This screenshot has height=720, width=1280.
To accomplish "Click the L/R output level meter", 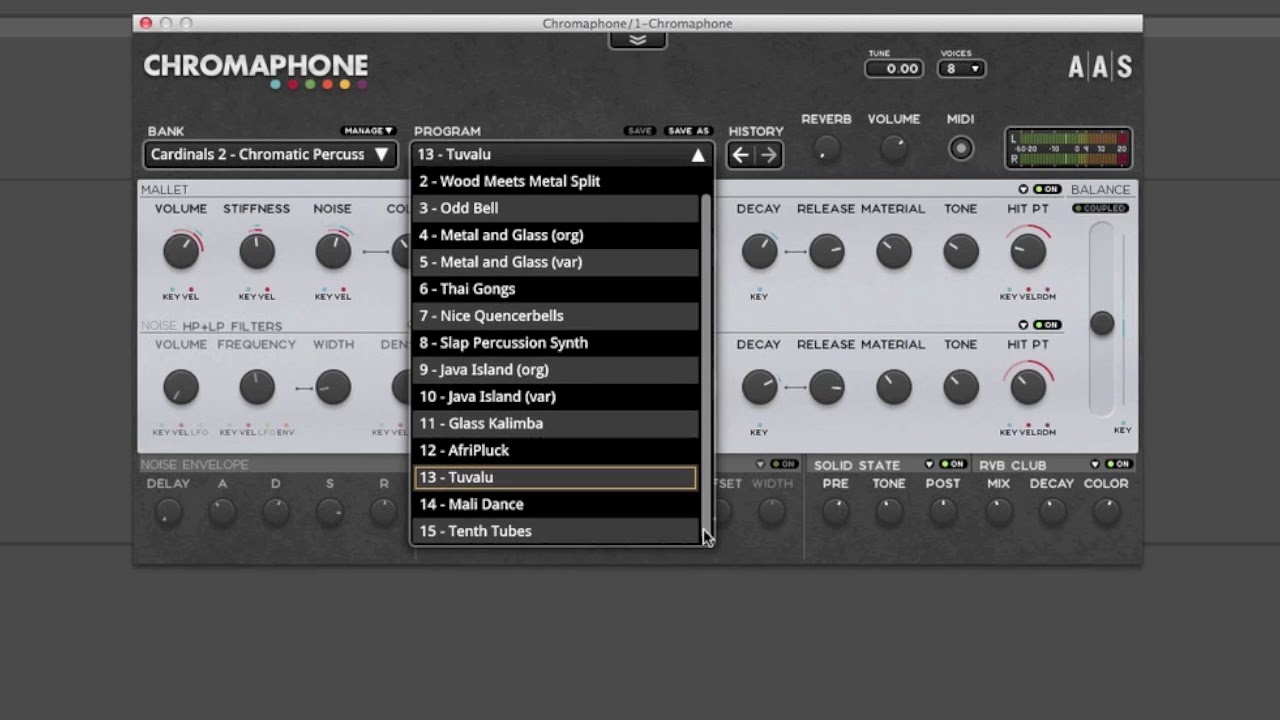I will [1069, 149].
